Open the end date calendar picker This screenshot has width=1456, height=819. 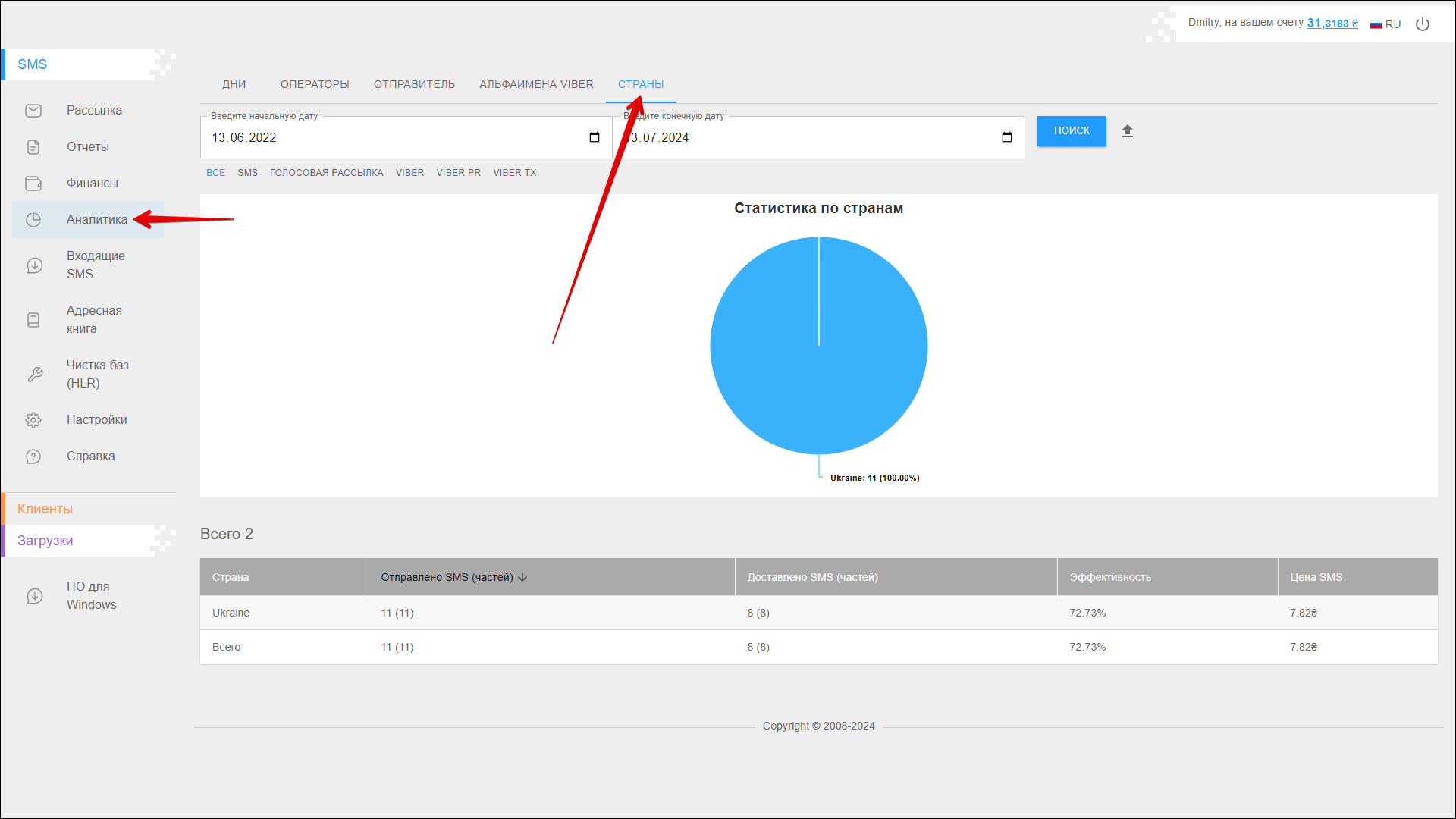[1007, 137]
